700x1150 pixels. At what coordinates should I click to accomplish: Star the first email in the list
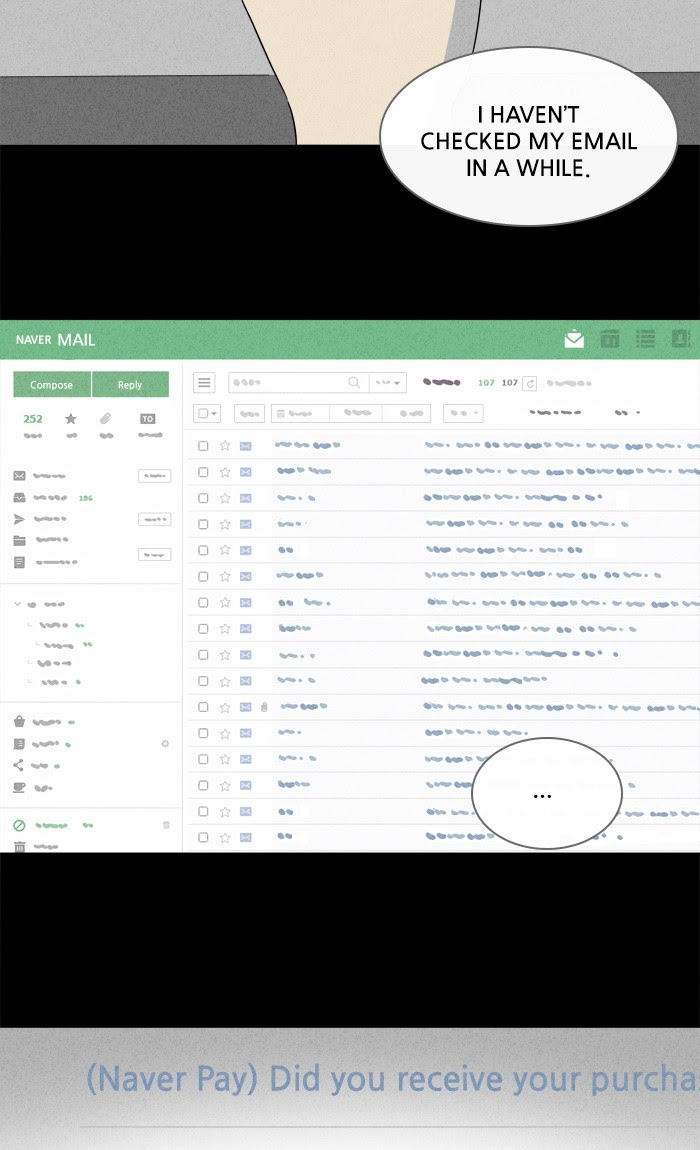(x=225, y=446)
